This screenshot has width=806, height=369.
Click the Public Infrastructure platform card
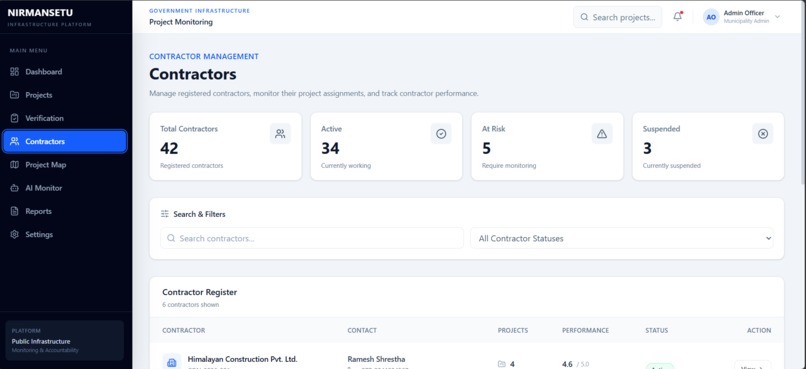[64, 340]
